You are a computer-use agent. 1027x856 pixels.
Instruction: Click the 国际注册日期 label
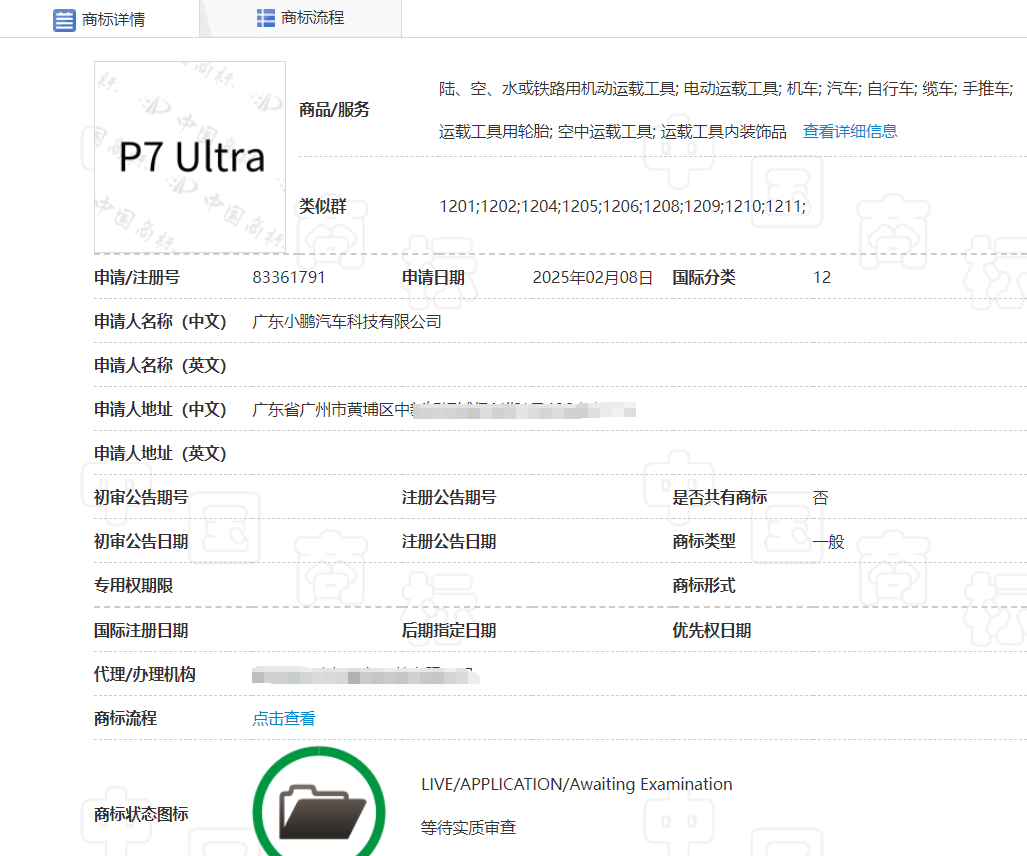pyautogui.click(x=141, y=631)
